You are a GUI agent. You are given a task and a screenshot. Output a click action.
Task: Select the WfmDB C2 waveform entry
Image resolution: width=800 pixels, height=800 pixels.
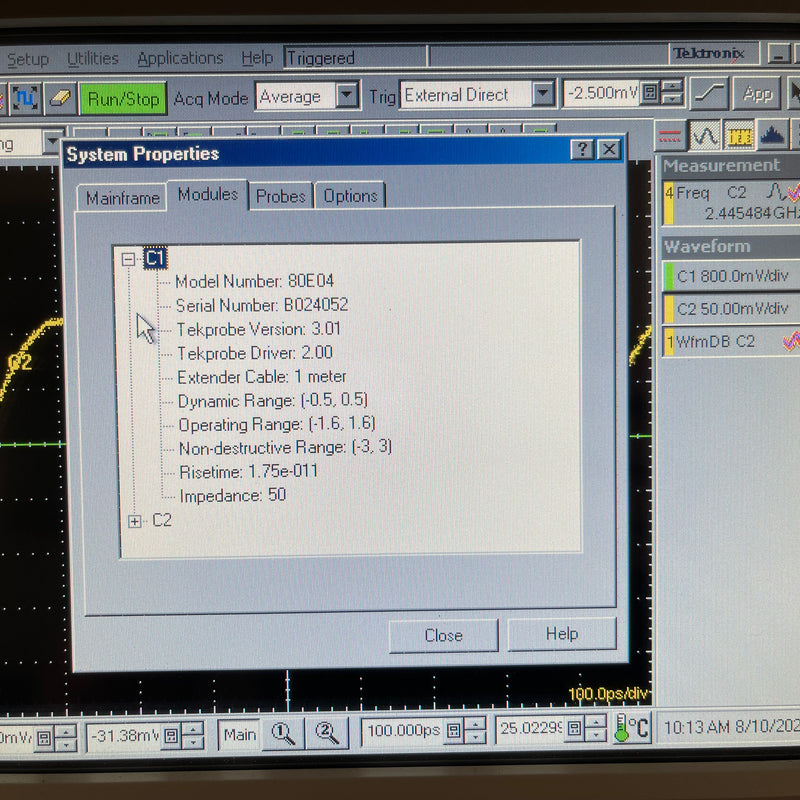tap(731, 341)
